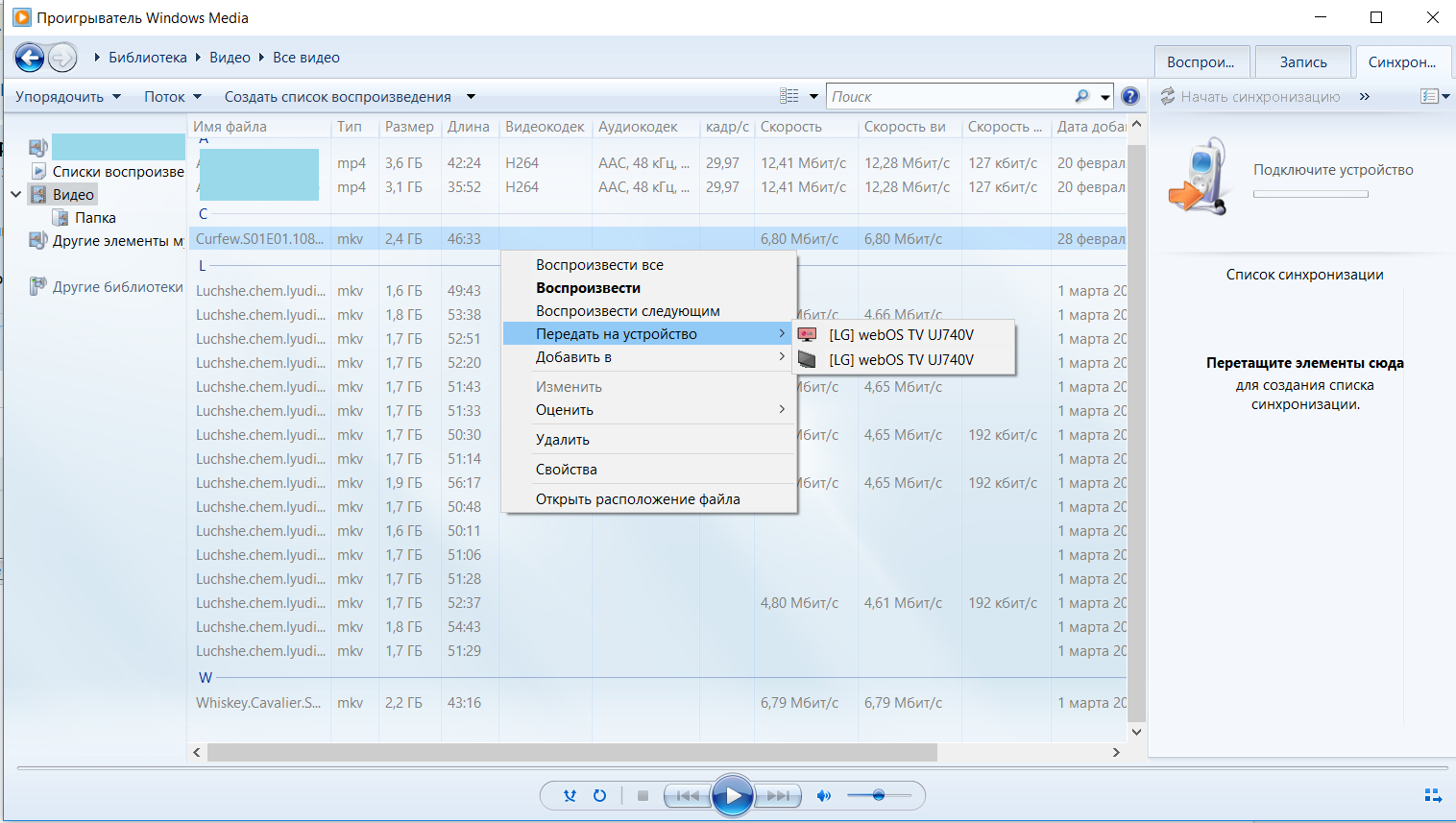The width and height of the screenshot is (1456, 823).
Task: Click the view options icon in toolbar
Action: (x=789, y=96)
